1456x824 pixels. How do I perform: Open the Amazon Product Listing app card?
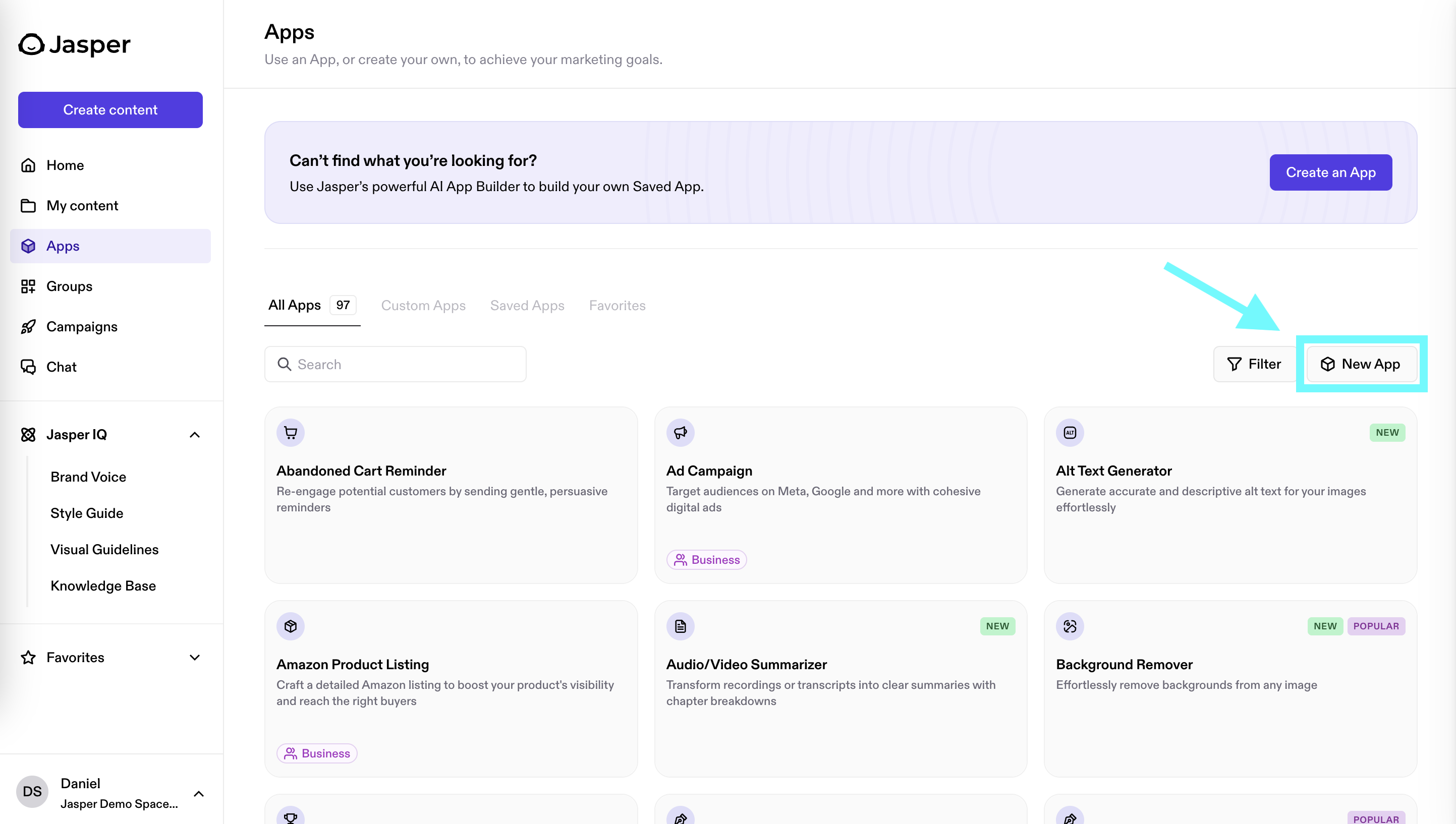click(451, 689)
